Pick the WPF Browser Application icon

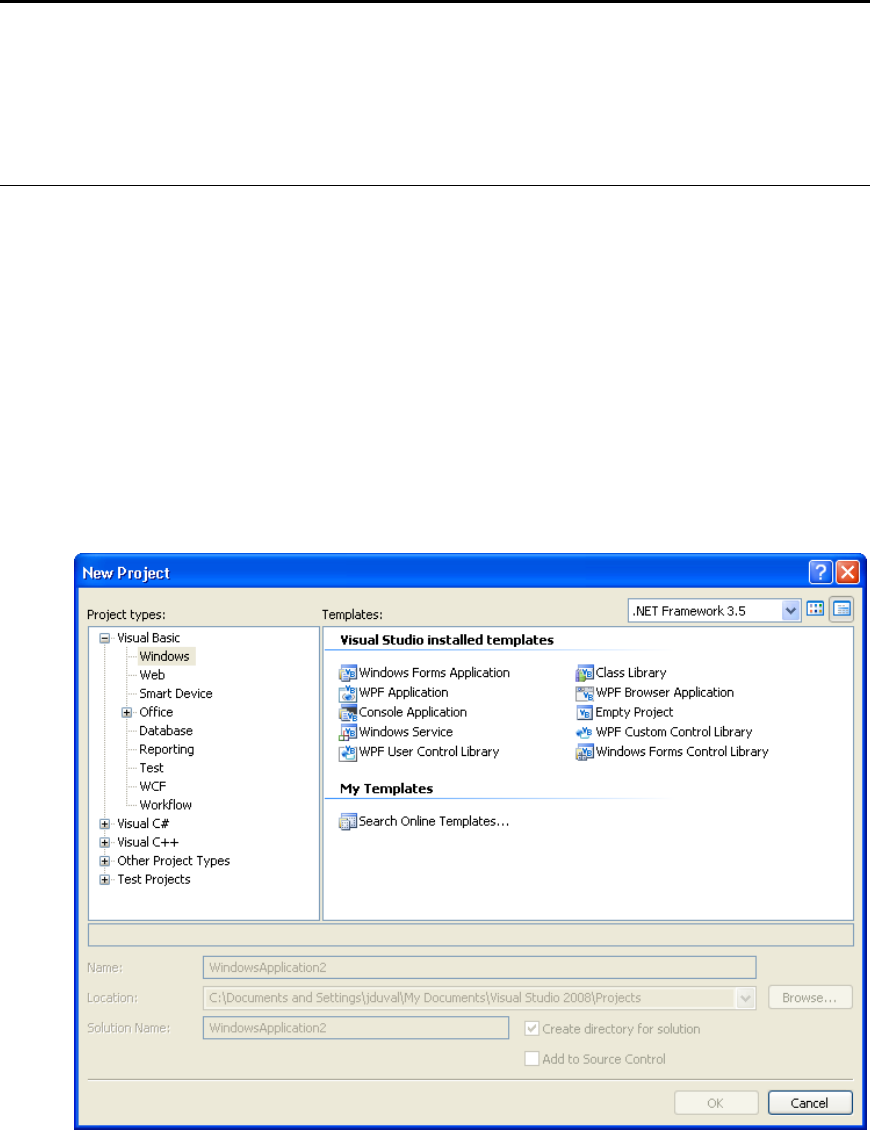[x=585, y=693]
